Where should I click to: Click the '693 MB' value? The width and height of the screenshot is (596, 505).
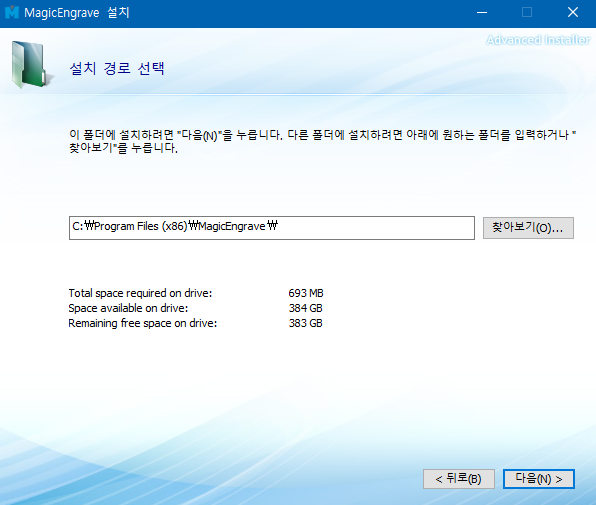point(306,293)
